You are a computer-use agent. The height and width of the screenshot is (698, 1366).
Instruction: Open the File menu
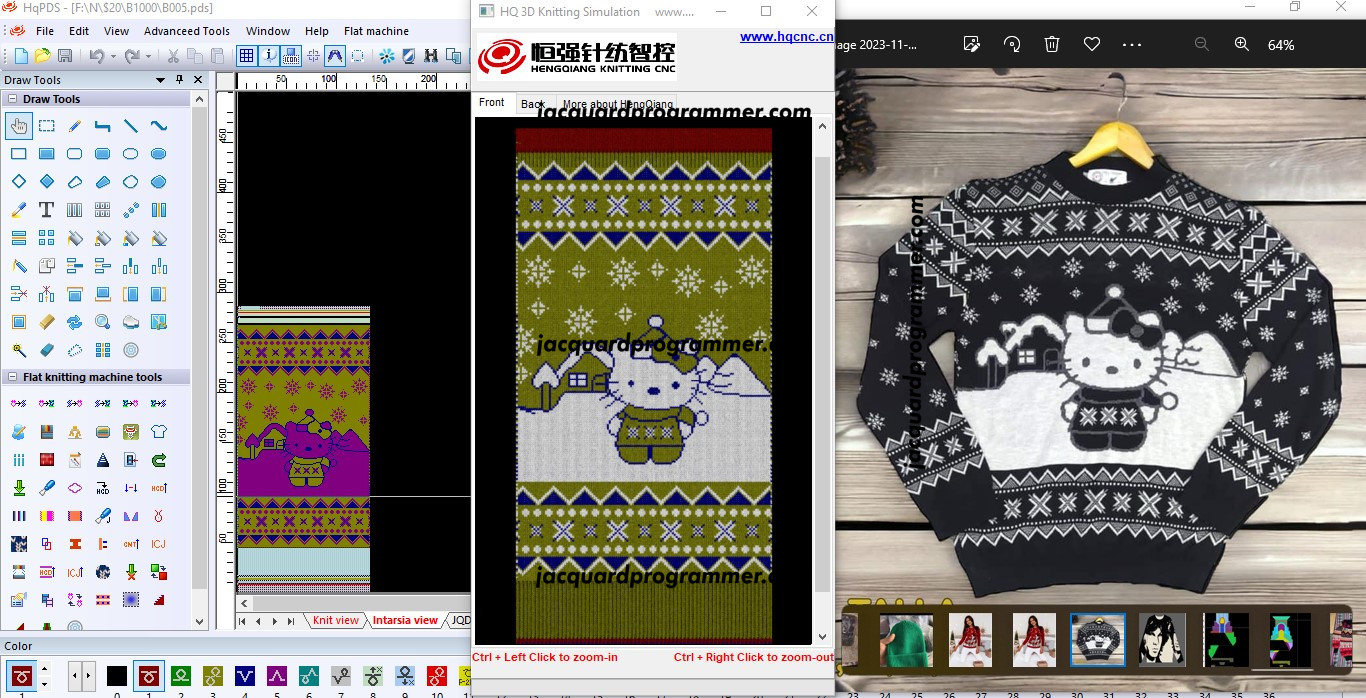(x=45, y=31)
